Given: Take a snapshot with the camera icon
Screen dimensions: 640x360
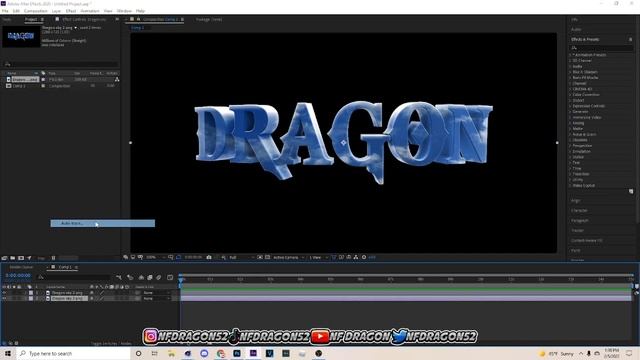Looking at the screenshot, I should click(x=209, y=258).
